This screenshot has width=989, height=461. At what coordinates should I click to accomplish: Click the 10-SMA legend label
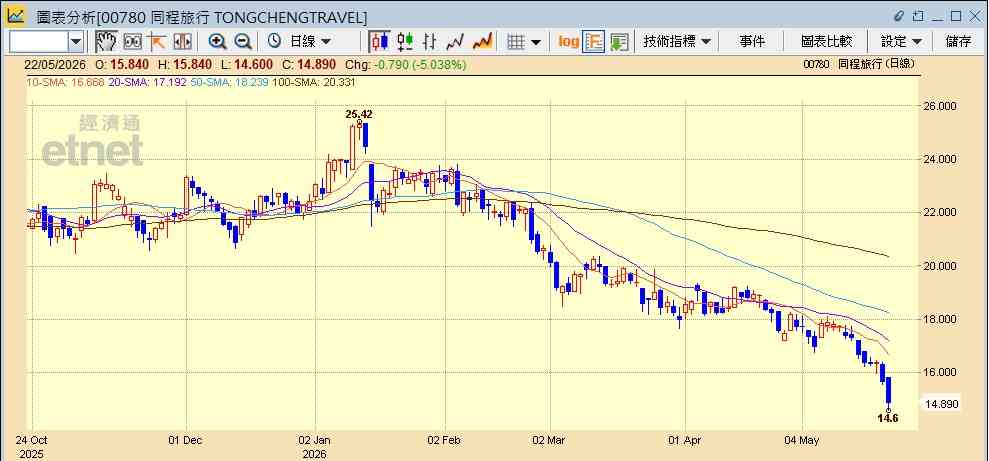(x=65, y=82)
